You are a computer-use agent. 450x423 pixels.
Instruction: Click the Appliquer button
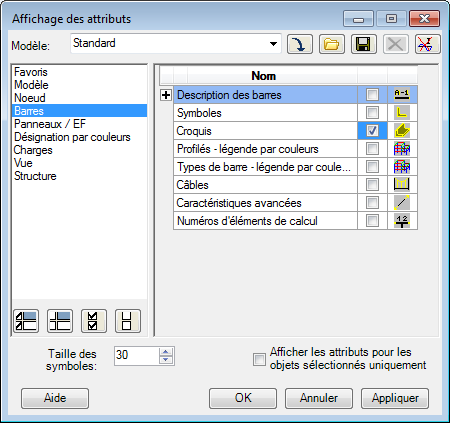[x=395, y=398]
